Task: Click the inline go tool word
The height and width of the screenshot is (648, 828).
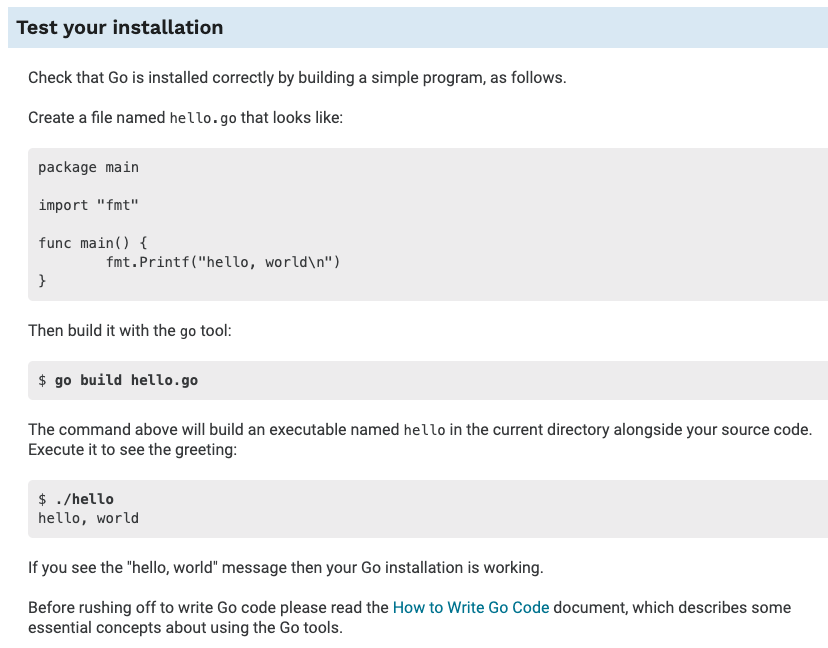Action: (188, 332)
